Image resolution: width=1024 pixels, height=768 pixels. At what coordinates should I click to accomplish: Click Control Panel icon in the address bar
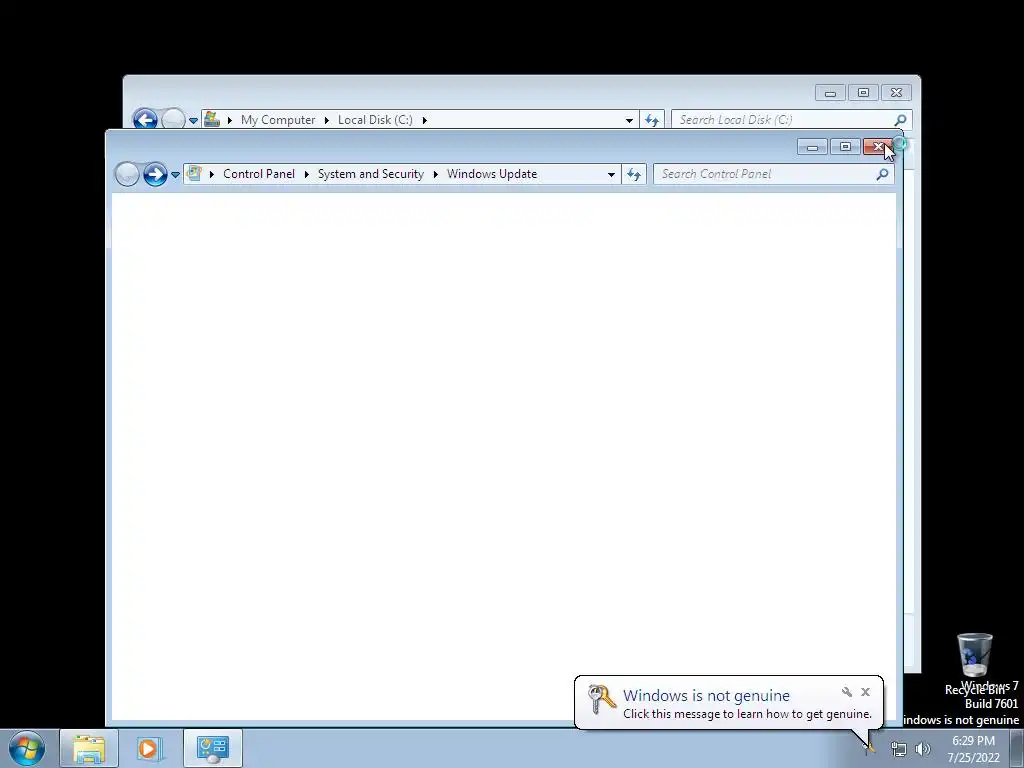[194, 174]
